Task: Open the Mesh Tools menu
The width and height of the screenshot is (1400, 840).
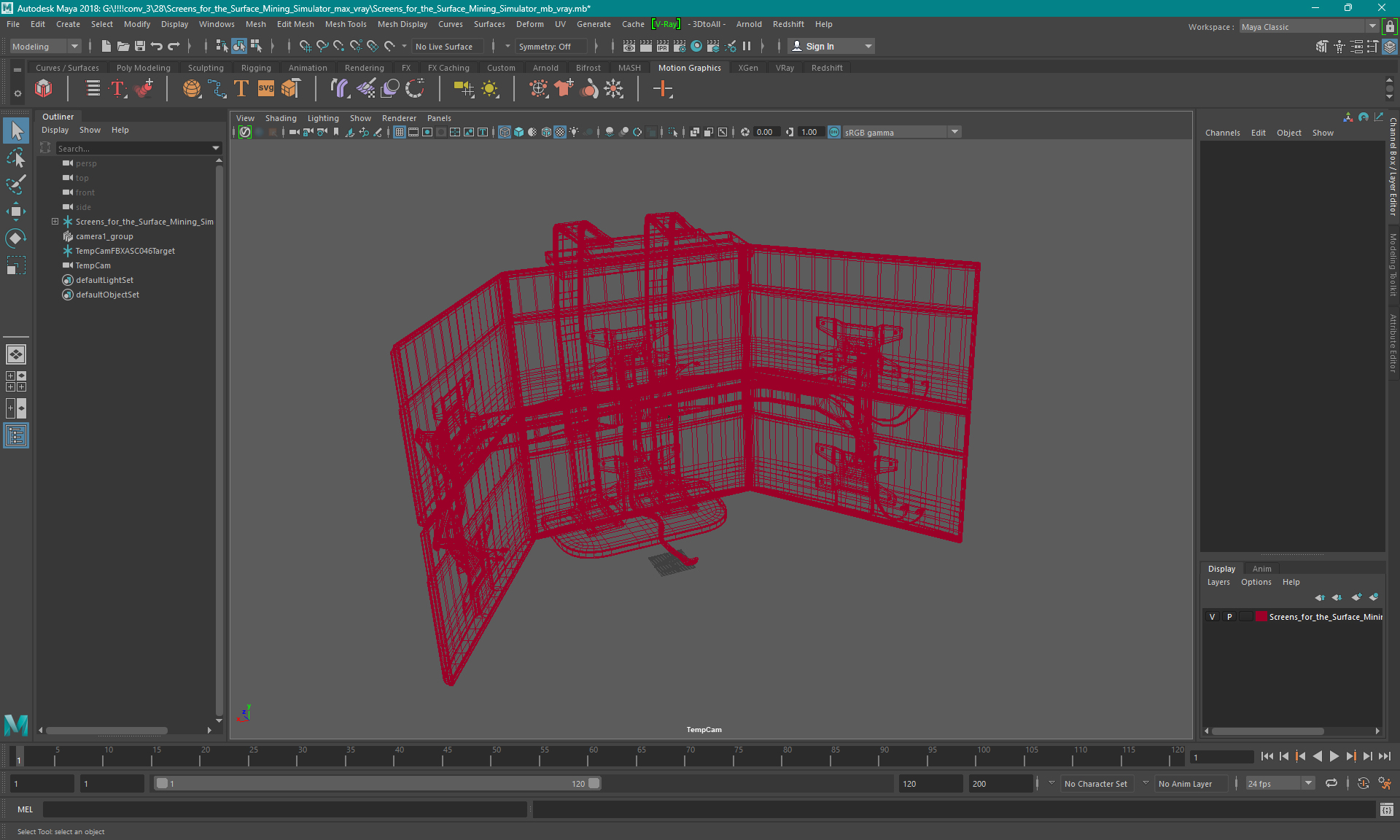Action: pyautogui.click(x=346, y=24)
